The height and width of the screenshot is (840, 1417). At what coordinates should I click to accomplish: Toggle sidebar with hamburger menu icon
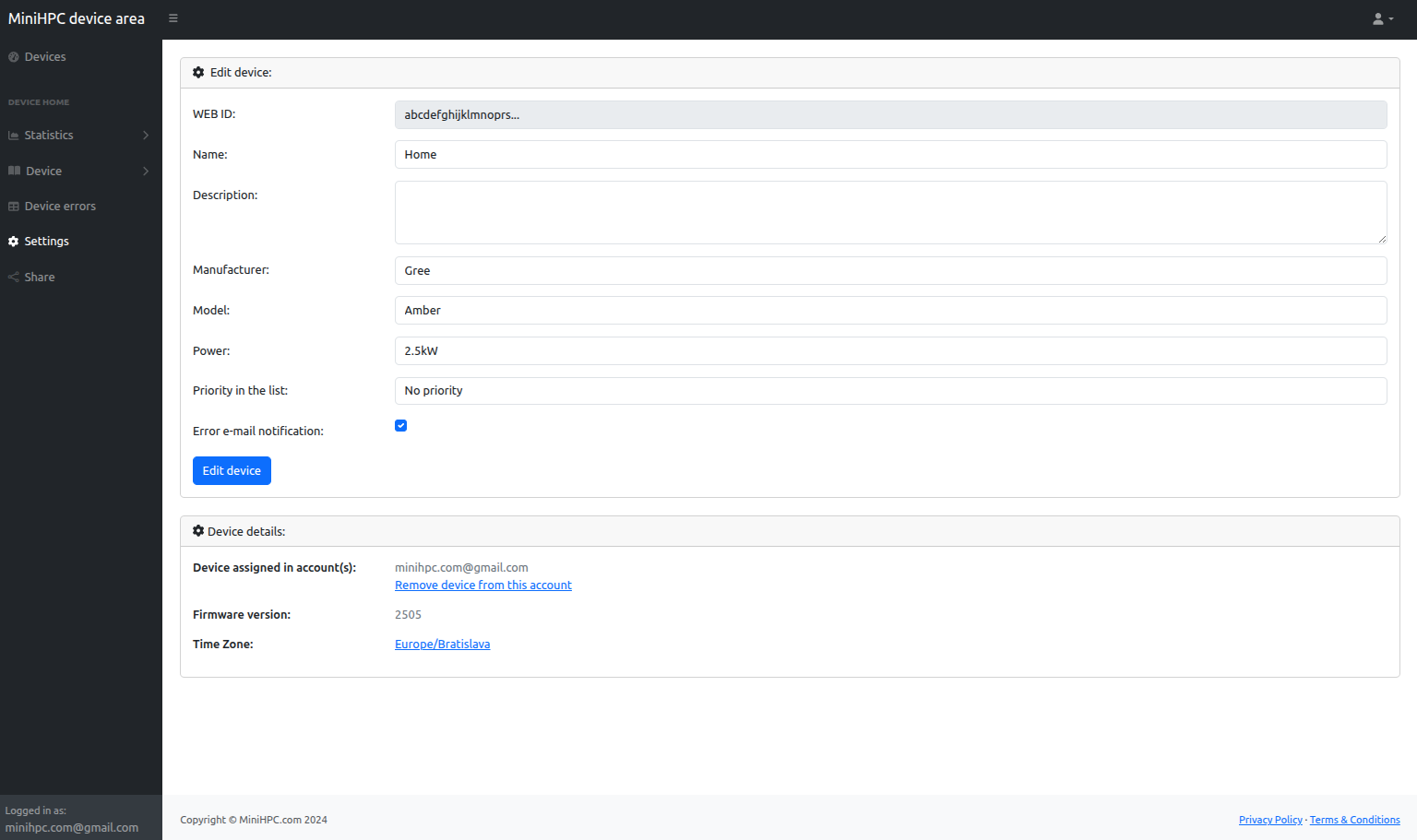pos(173,18)
